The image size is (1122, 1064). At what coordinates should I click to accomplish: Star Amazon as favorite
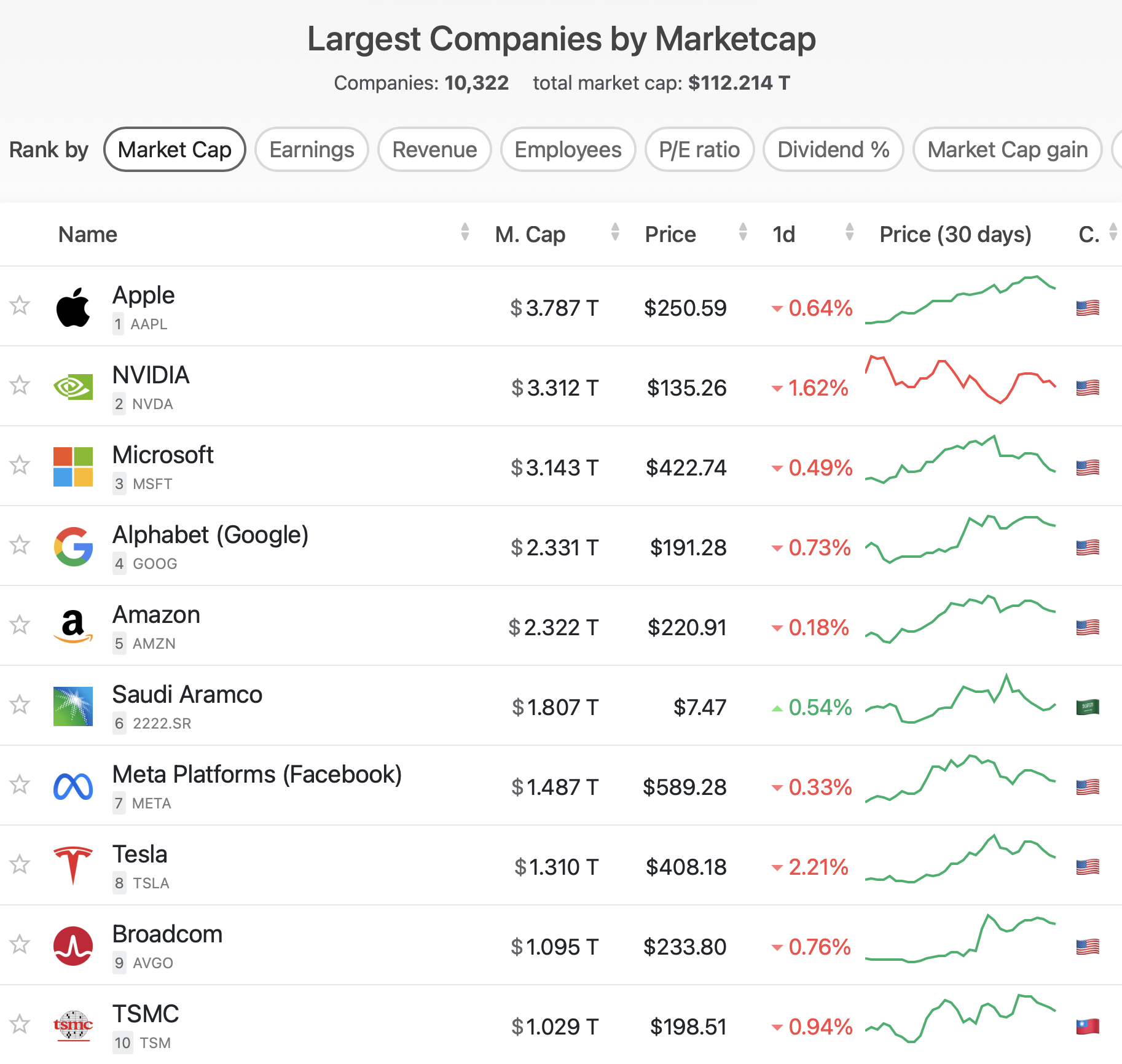coord(20,625)
